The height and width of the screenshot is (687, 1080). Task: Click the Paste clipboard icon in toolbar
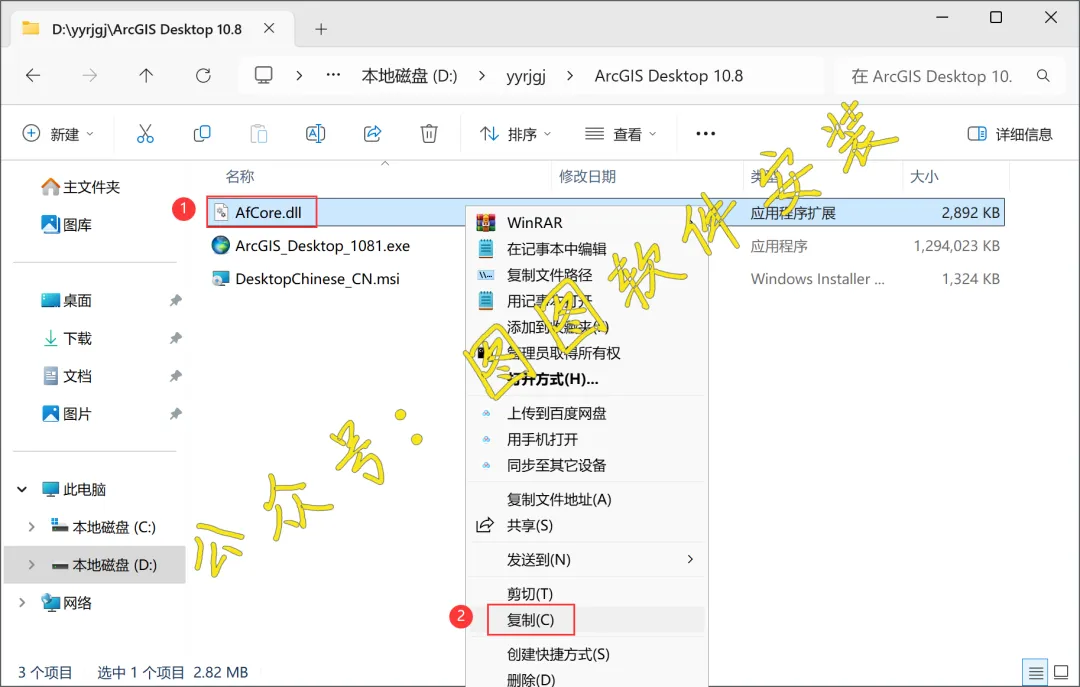(259, 134)
